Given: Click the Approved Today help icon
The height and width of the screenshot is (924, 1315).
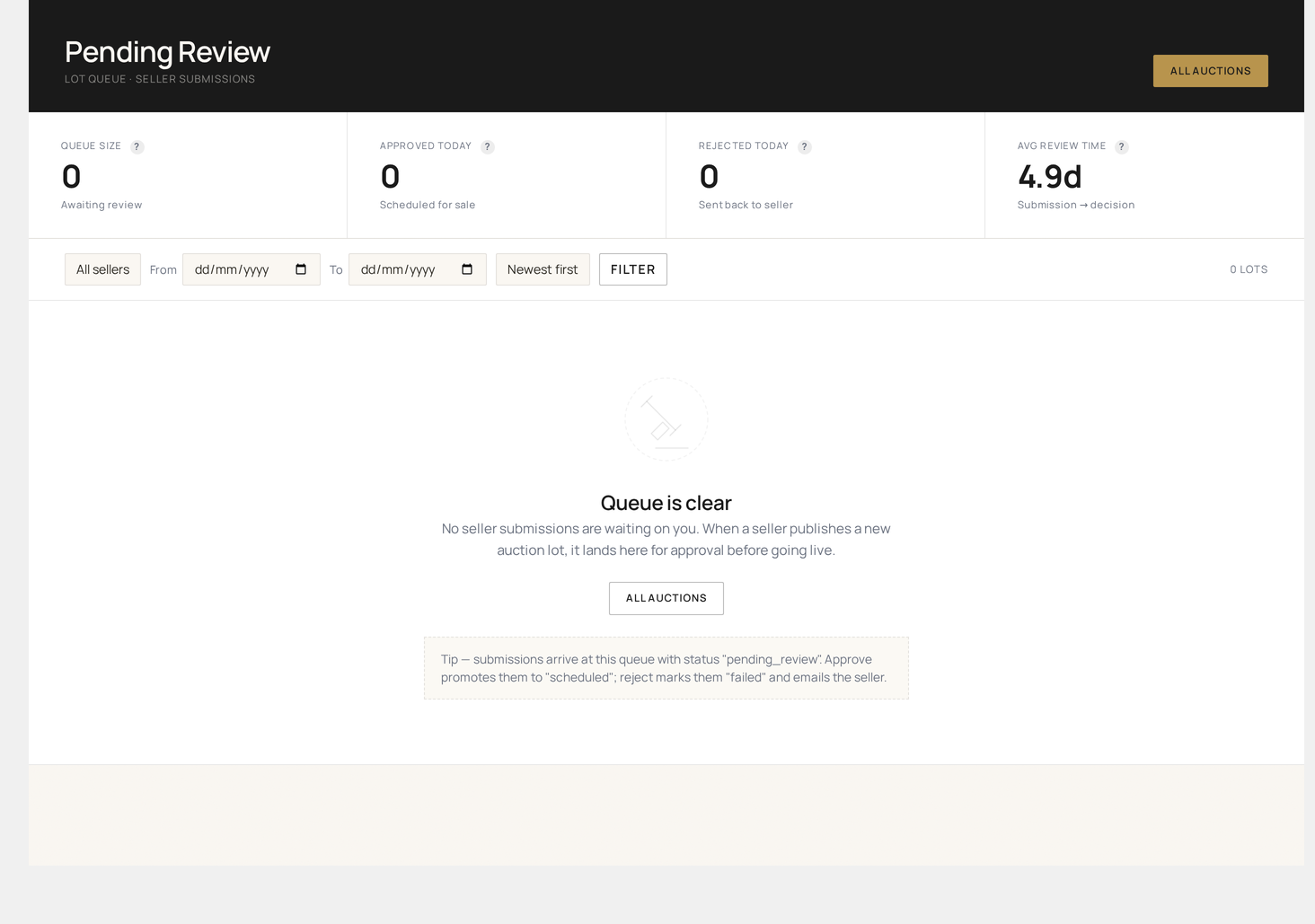Looking at the screenshot, I should (x=487, y=147).
